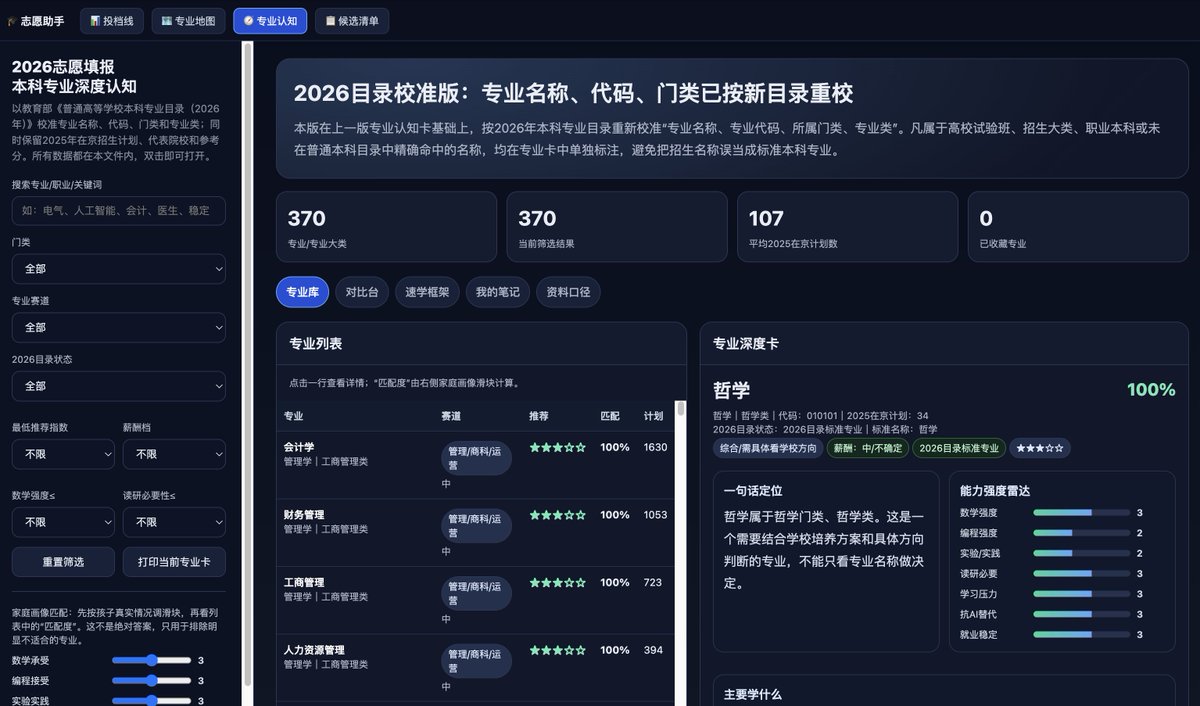The height and width of the screenshot is (706, 1200).
Task: Click the 志愿助手 logo icon
Action: click(12, 20)
